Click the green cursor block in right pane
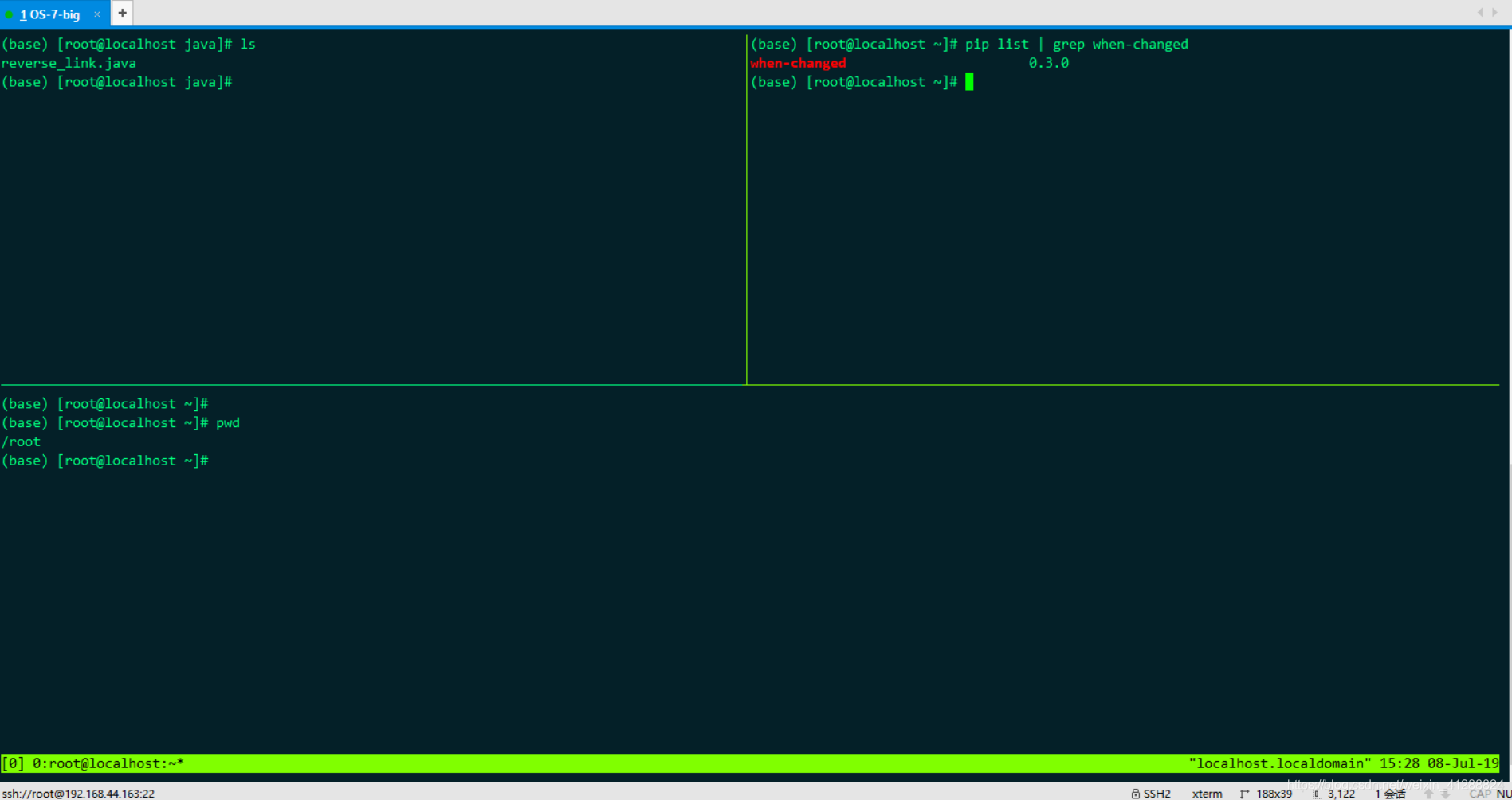The height and width of the screenshot is (800, 1512). (969, 82)
